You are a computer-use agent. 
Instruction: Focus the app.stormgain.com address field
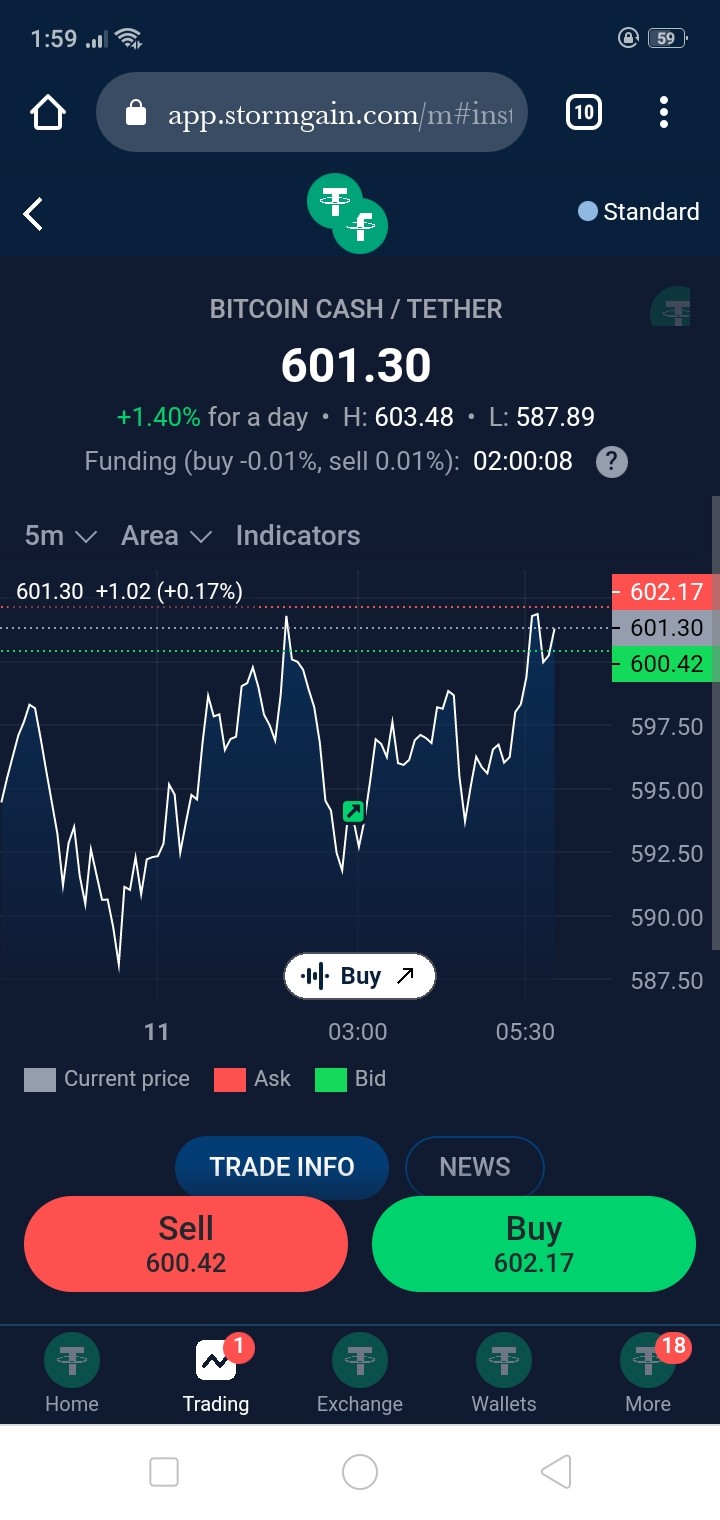pyautogui.click(x=312, y=113)
